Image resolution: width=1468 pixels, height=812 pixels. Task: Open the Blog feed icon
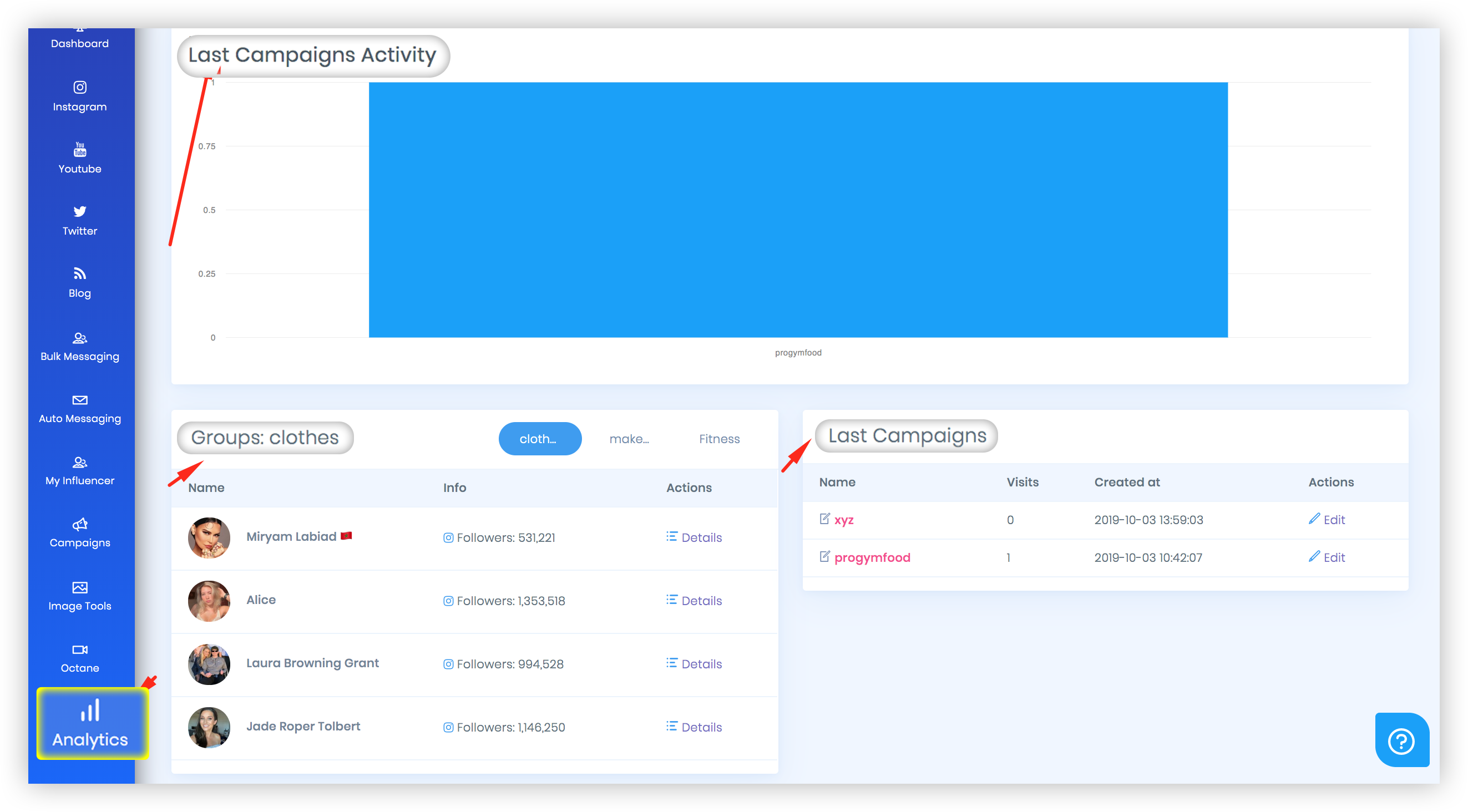(x=80, y=273)
